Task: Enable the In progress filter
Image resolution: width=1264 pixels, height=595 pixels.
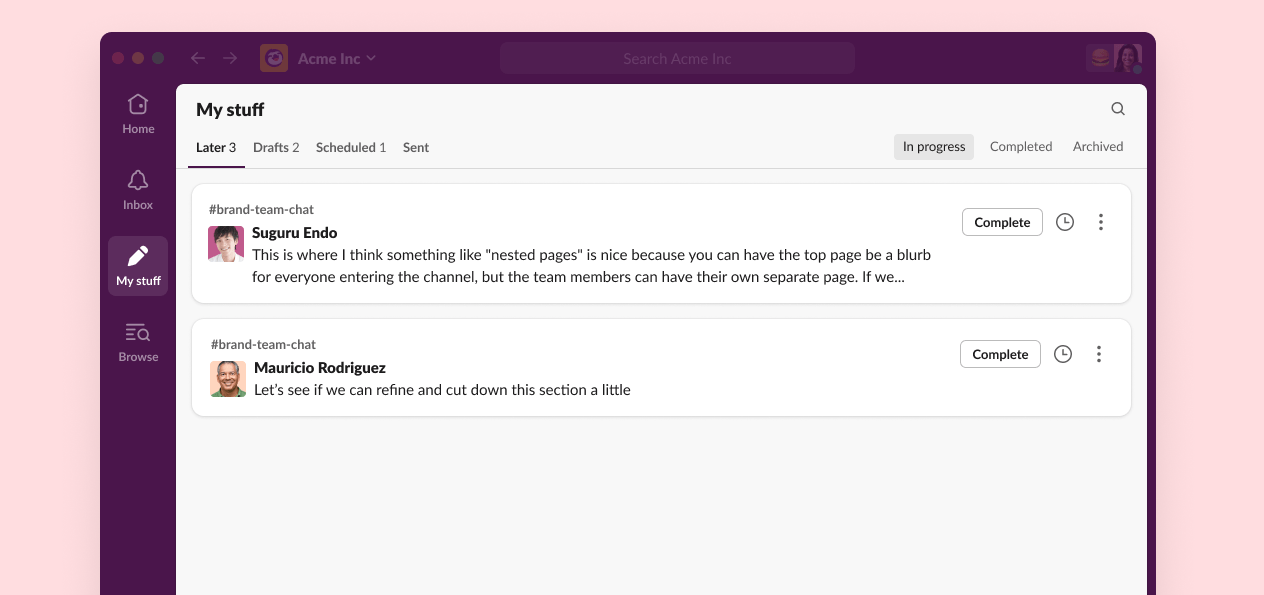Action: 933,146
